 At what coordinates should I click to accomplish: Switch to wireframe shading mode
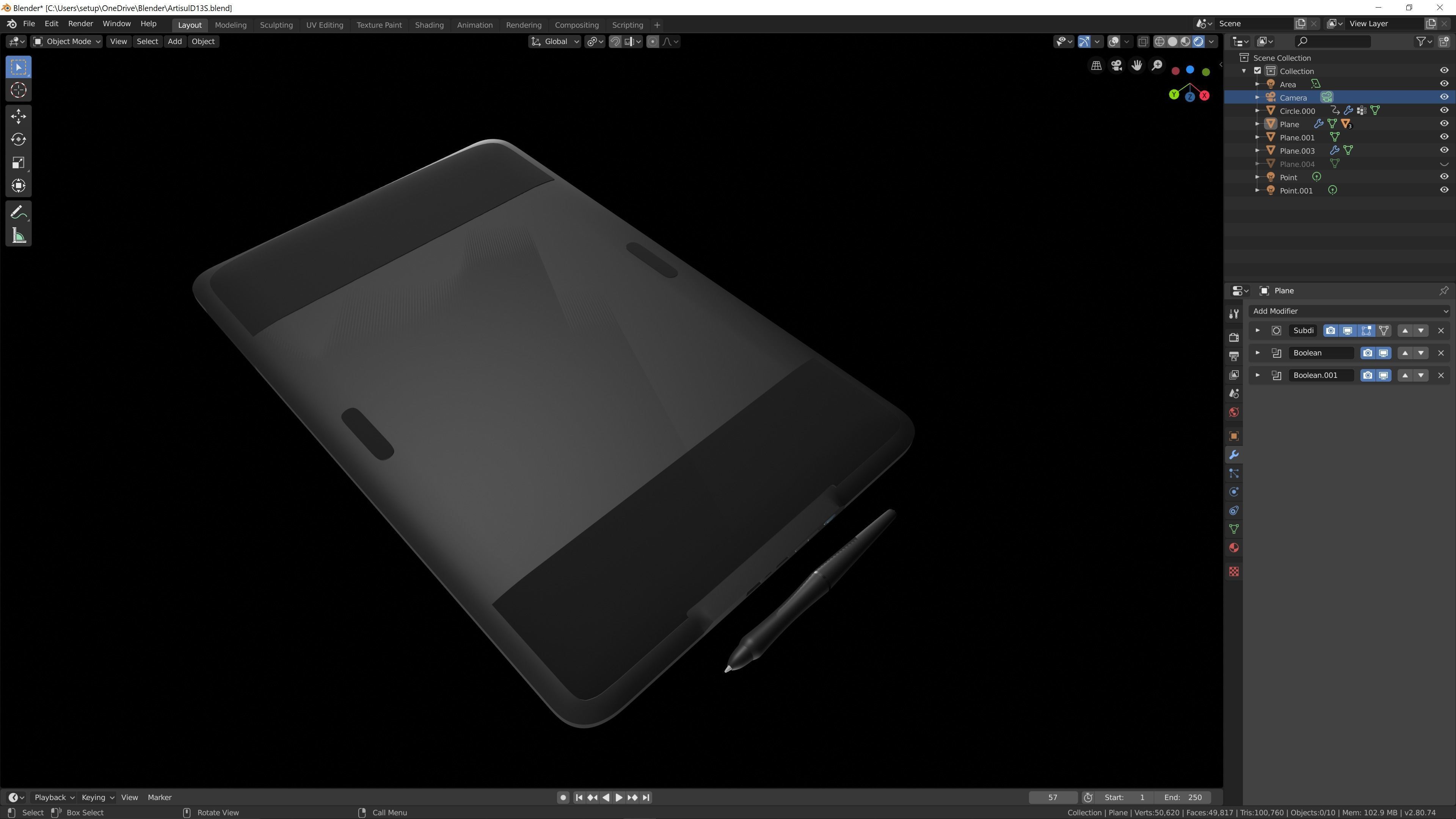coord(1159,41)
